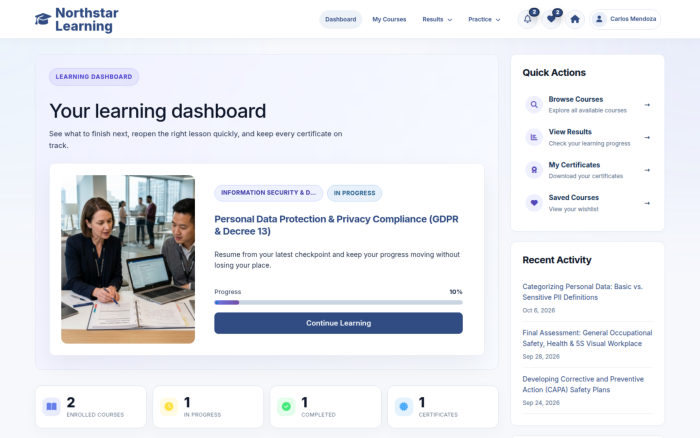The image size is (700, 438).
Task: Click the arrow next to Browse Courses
Action: pos(647,105)
